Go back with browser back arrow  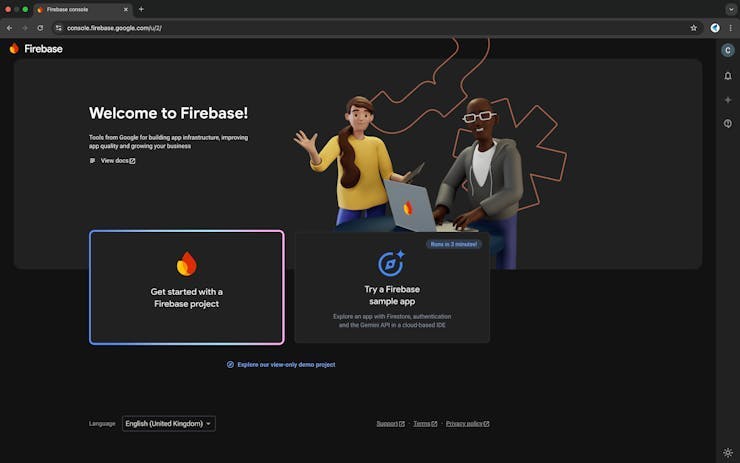click(x=9, y=28)
